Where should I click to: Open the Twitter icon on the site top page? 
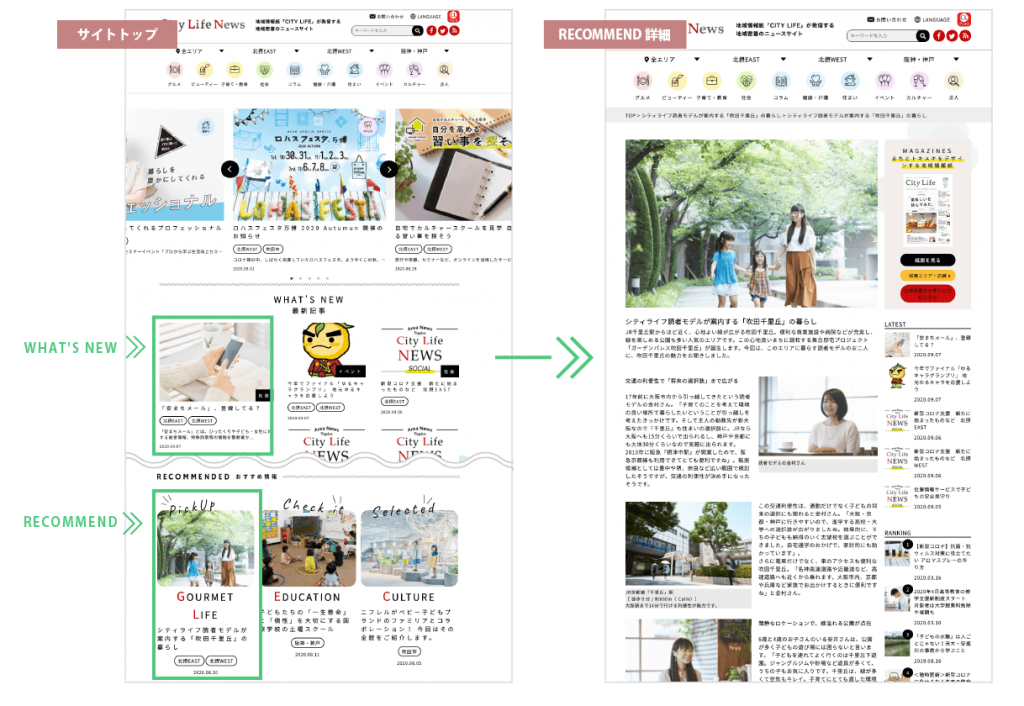tap(443, 31)
